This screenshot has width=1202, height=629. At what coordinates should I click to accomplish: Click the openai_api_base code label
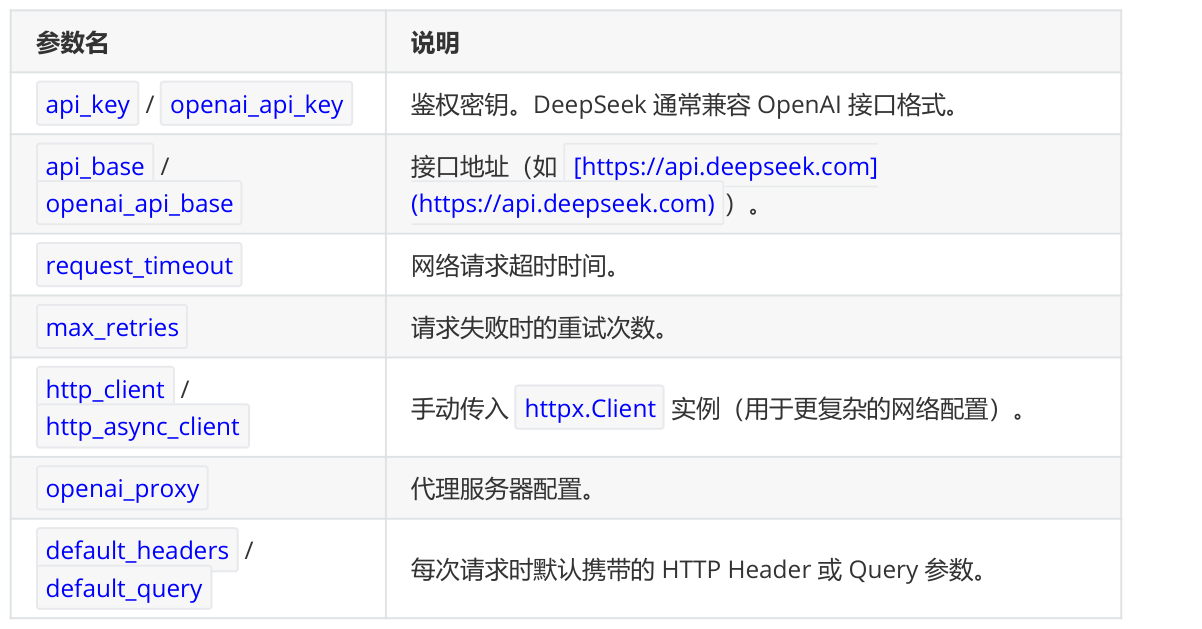click(x=139, y=203)
